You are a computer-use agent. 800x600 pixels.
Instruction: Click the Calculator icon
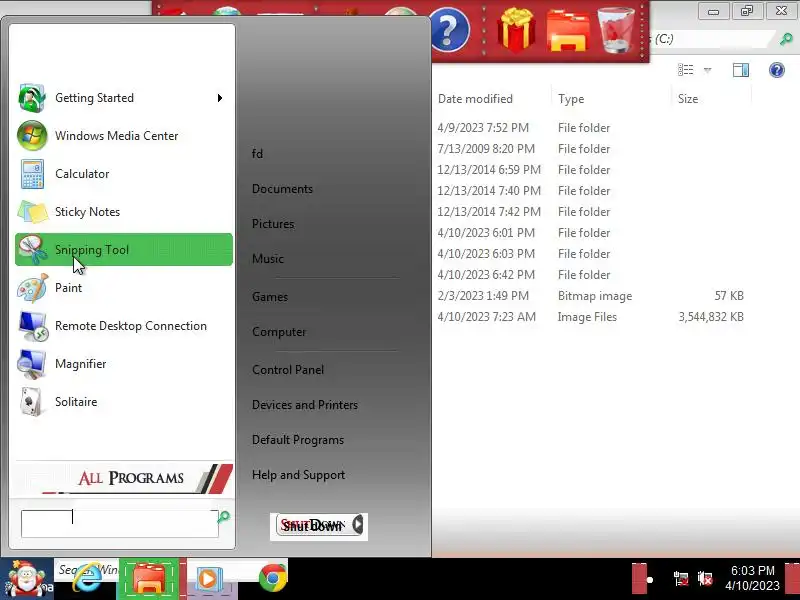(32, 174)
